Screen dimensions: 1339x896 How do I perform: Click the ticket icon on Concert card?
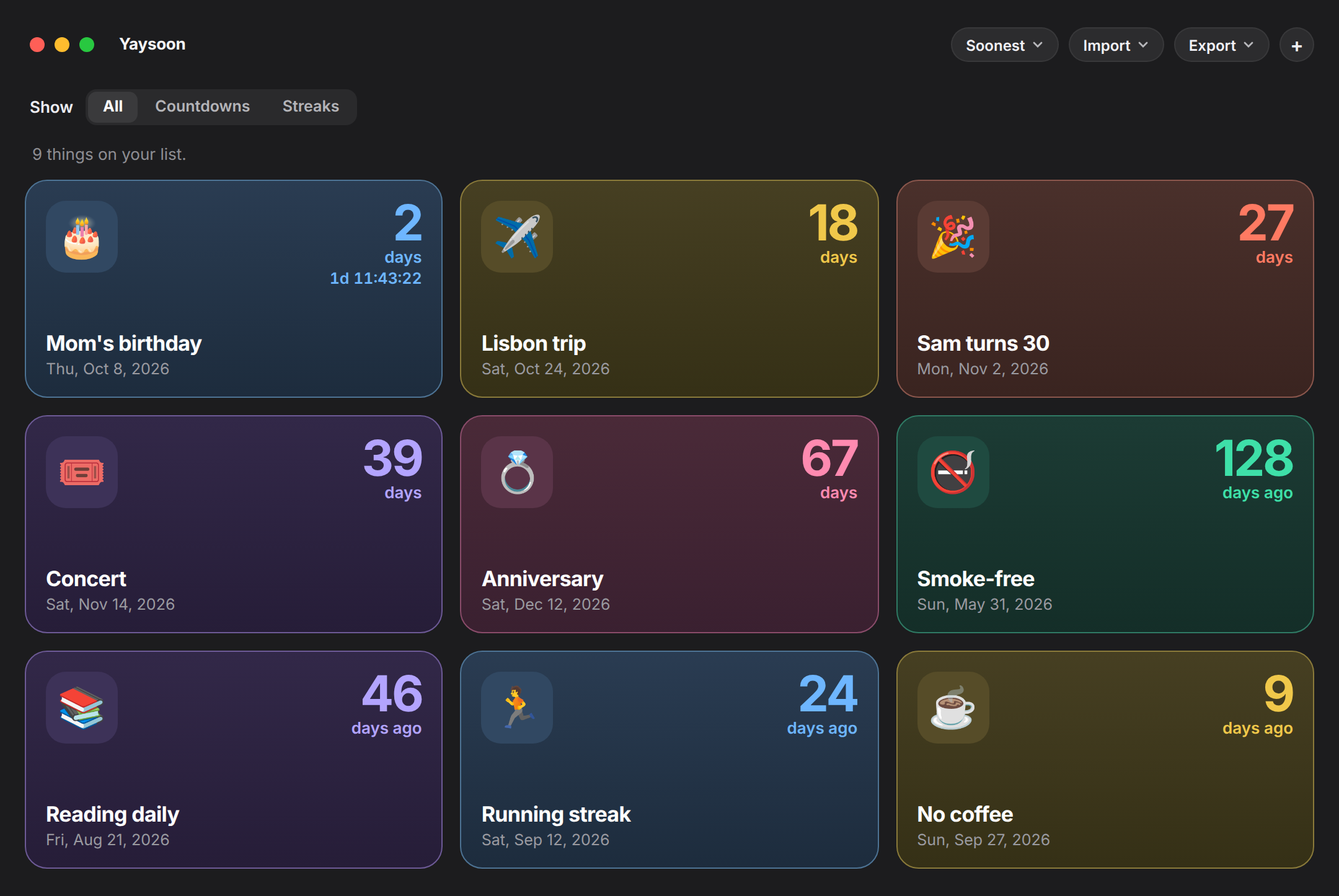(x=82, y=472)
